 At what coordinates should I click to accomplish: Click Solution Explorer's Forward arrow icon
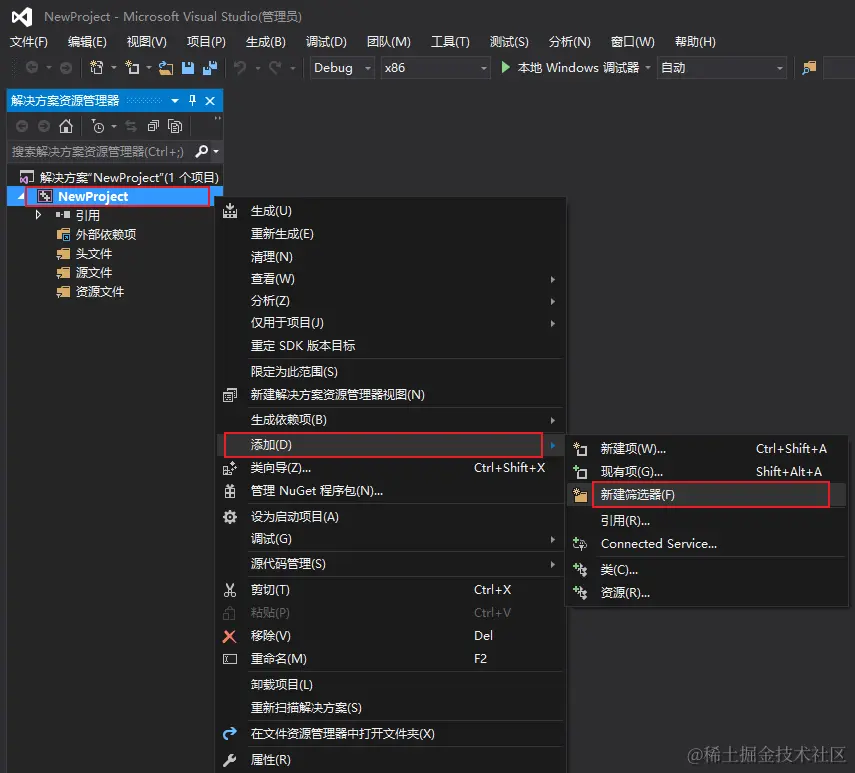[x=44, y=126]
